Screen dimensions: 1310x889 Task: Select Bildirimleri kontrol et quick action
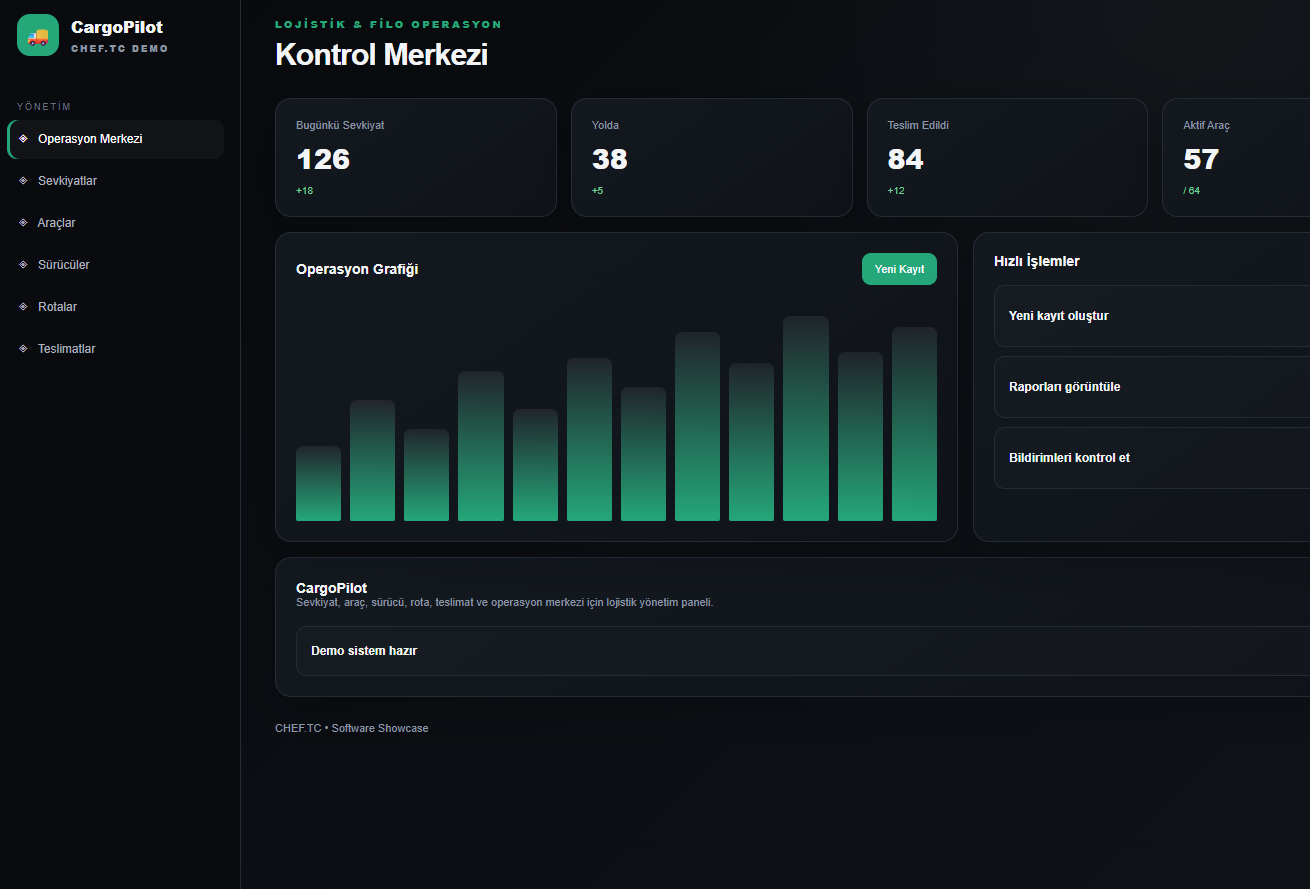tap(1152, 458)
